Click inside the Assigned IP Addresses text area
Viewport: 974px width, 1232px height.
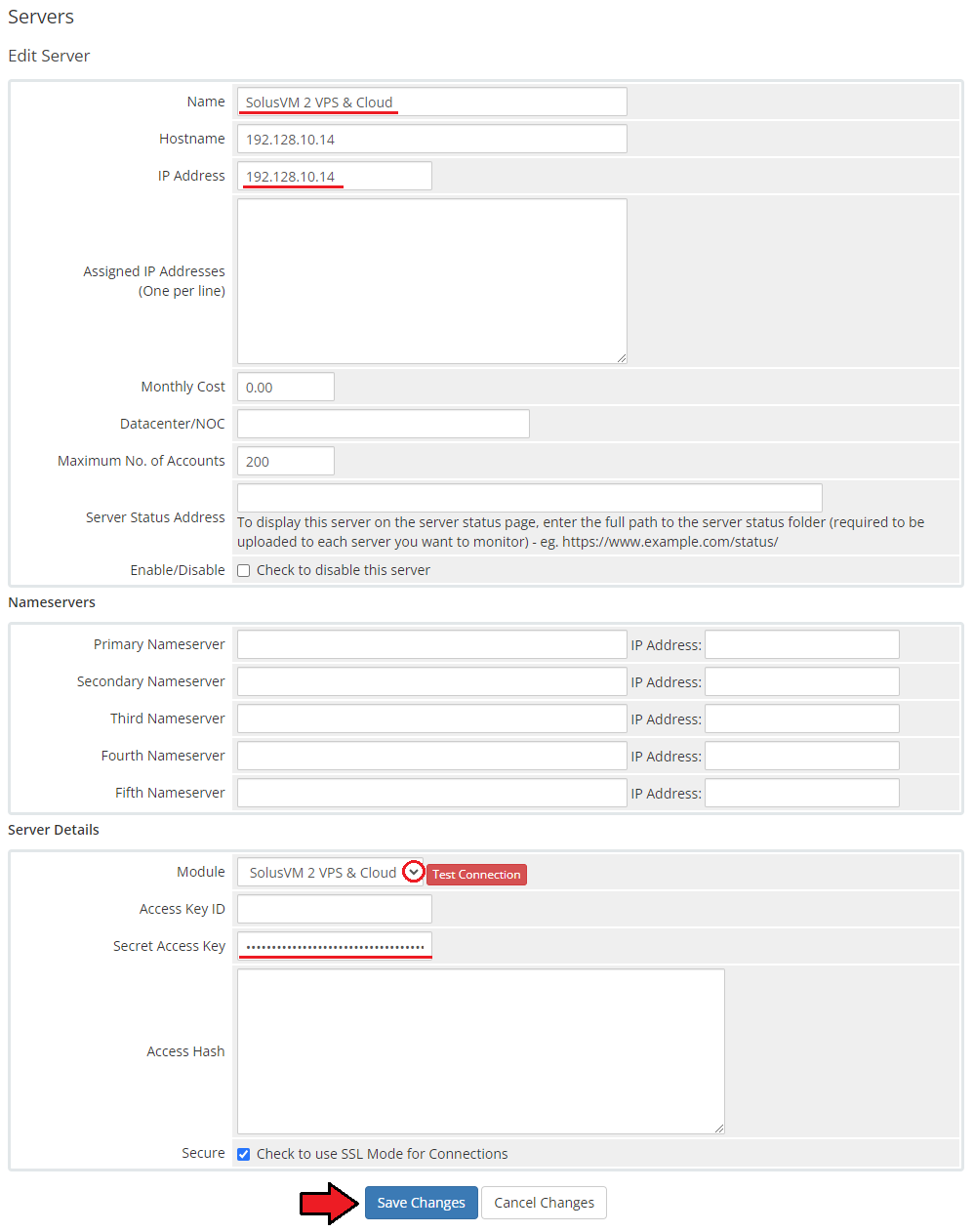(431, 281)
